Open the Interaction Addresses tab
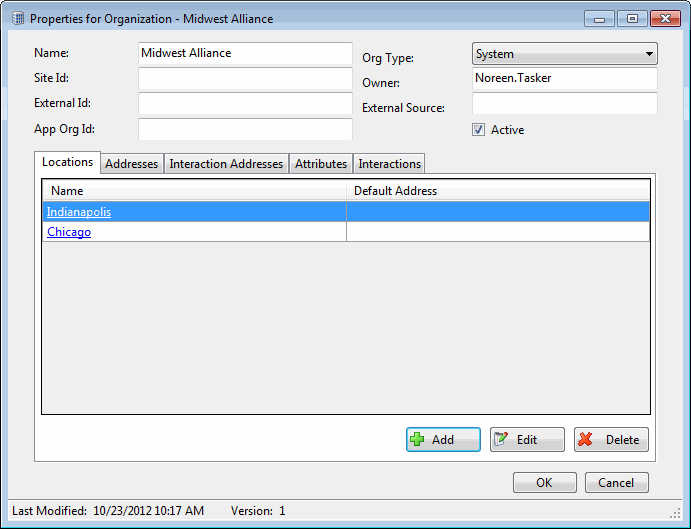This screenshot has width=691, height=529. pos(226,164)
